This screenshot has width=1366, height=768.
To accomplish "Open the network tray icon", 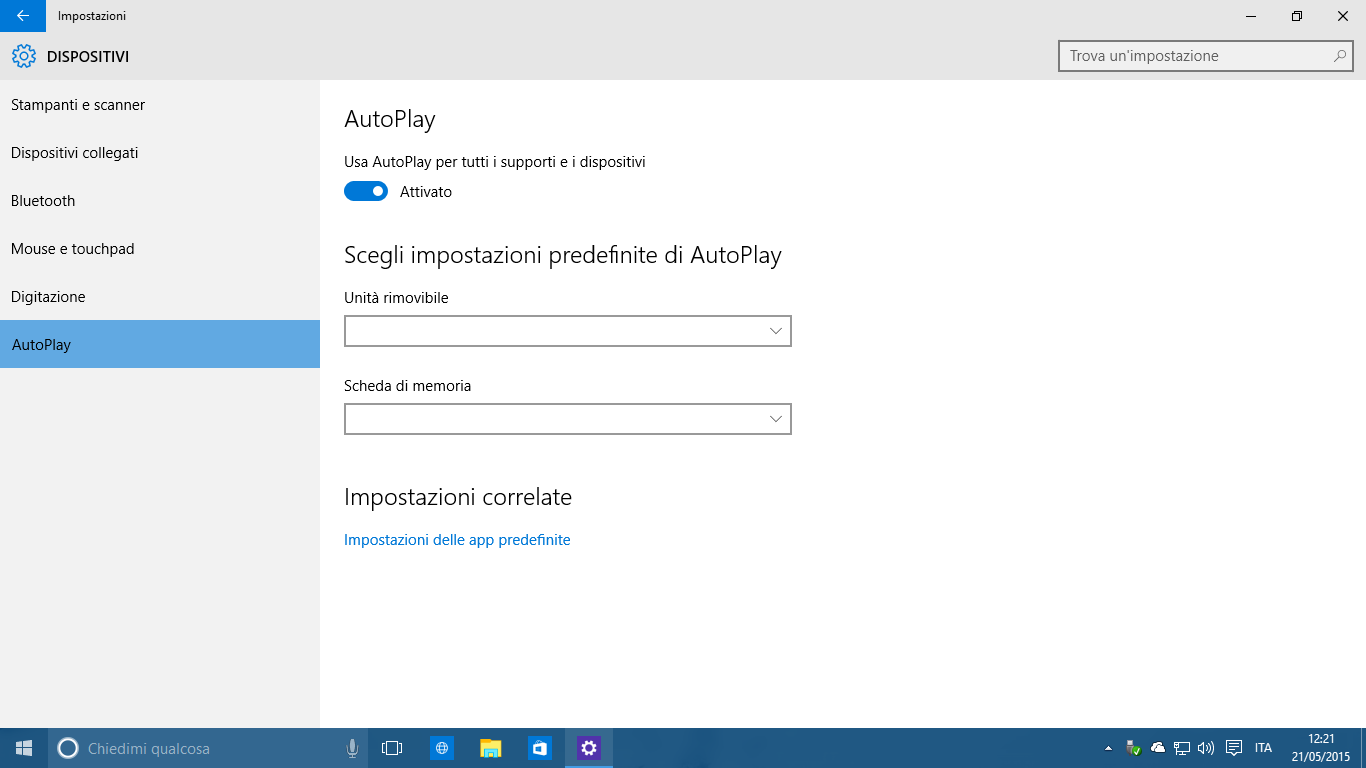I will point(1182,748).
